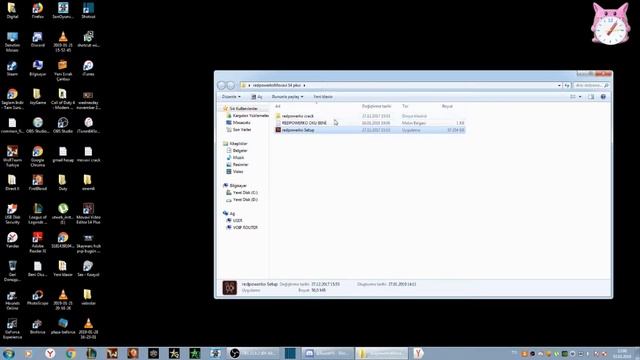
Task: Click Yeni klasör toolbar button
Action: (323, 97)
